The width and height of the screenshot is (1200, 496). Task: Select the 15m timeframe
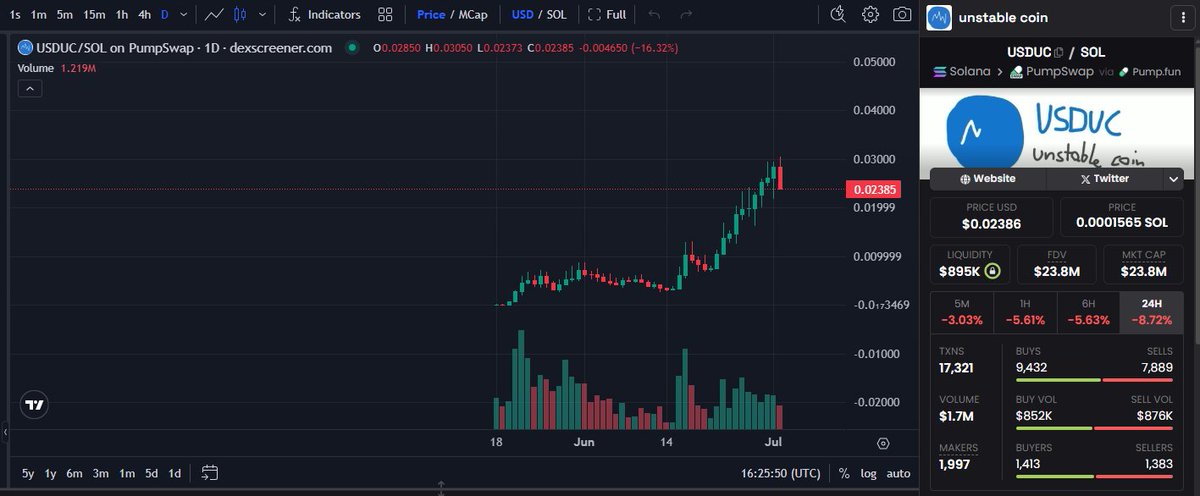[x=95, y=15]
